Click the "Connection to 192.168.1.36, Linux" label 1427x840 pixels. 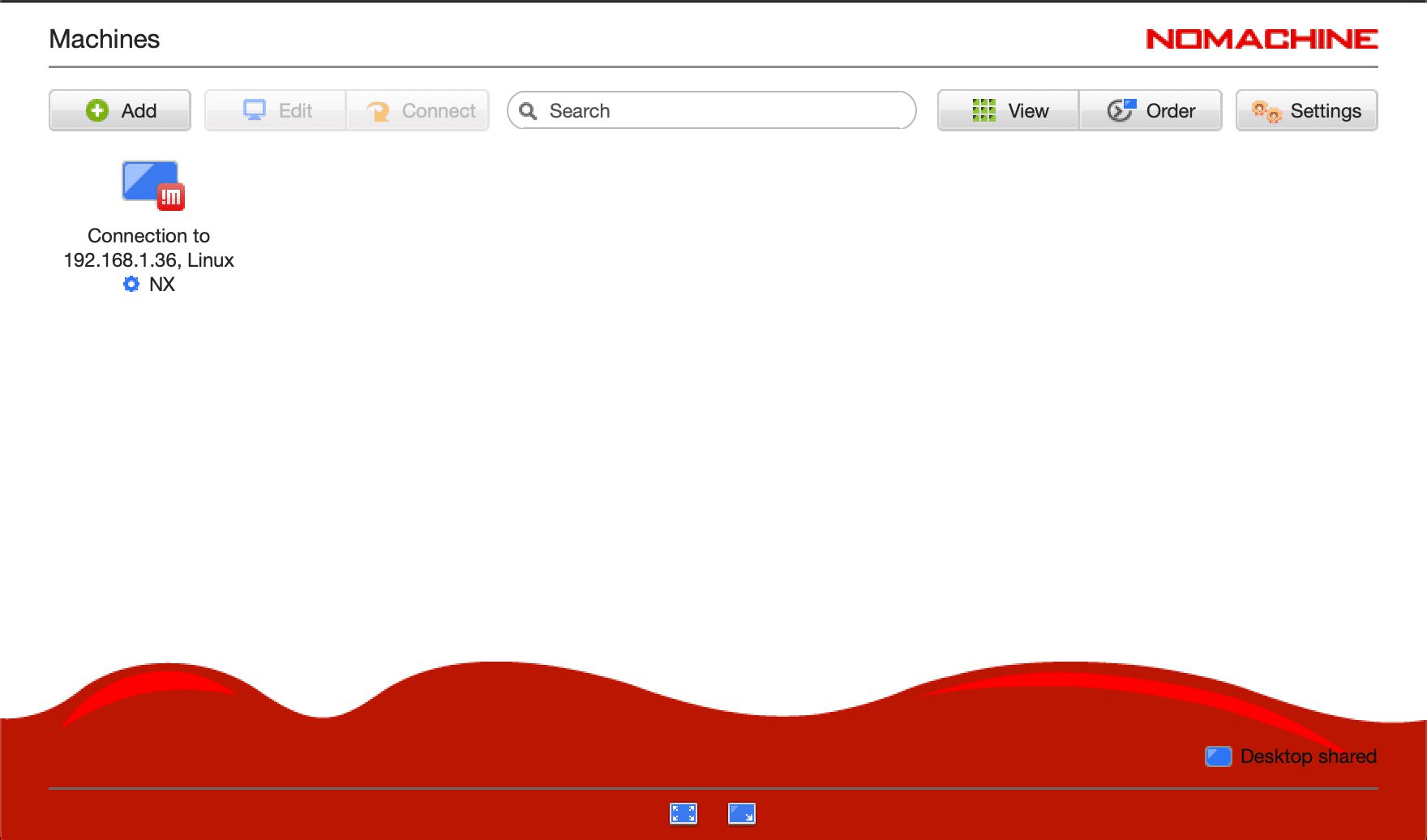tap(149, 248)
